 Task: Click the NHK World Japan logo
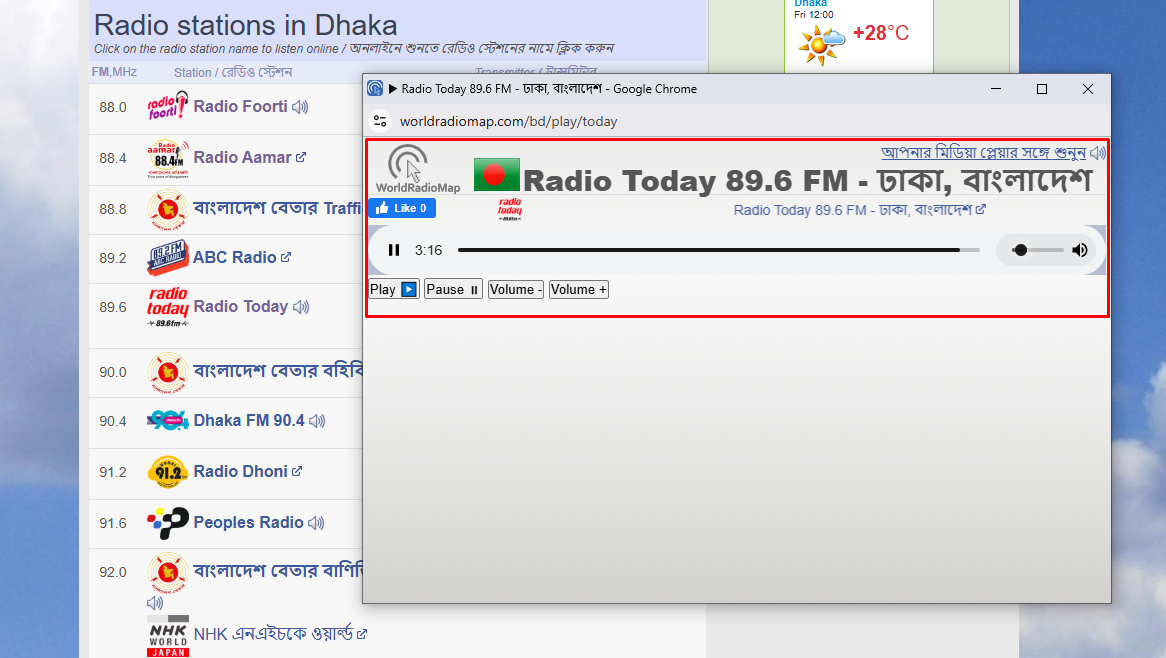(168, 636)
